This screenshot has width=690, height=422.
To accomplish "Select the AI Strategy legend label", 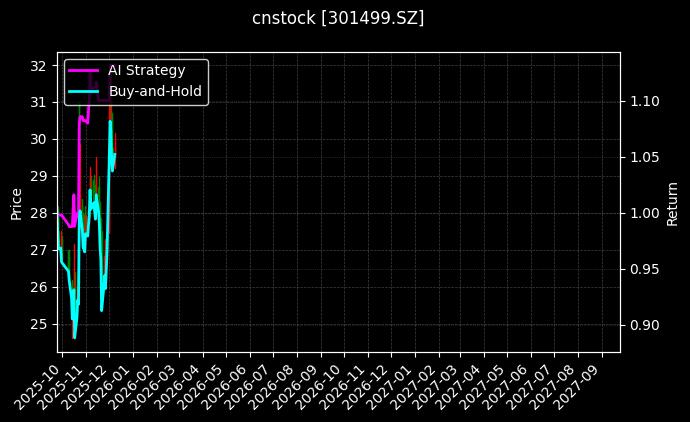I will (146, 70).
